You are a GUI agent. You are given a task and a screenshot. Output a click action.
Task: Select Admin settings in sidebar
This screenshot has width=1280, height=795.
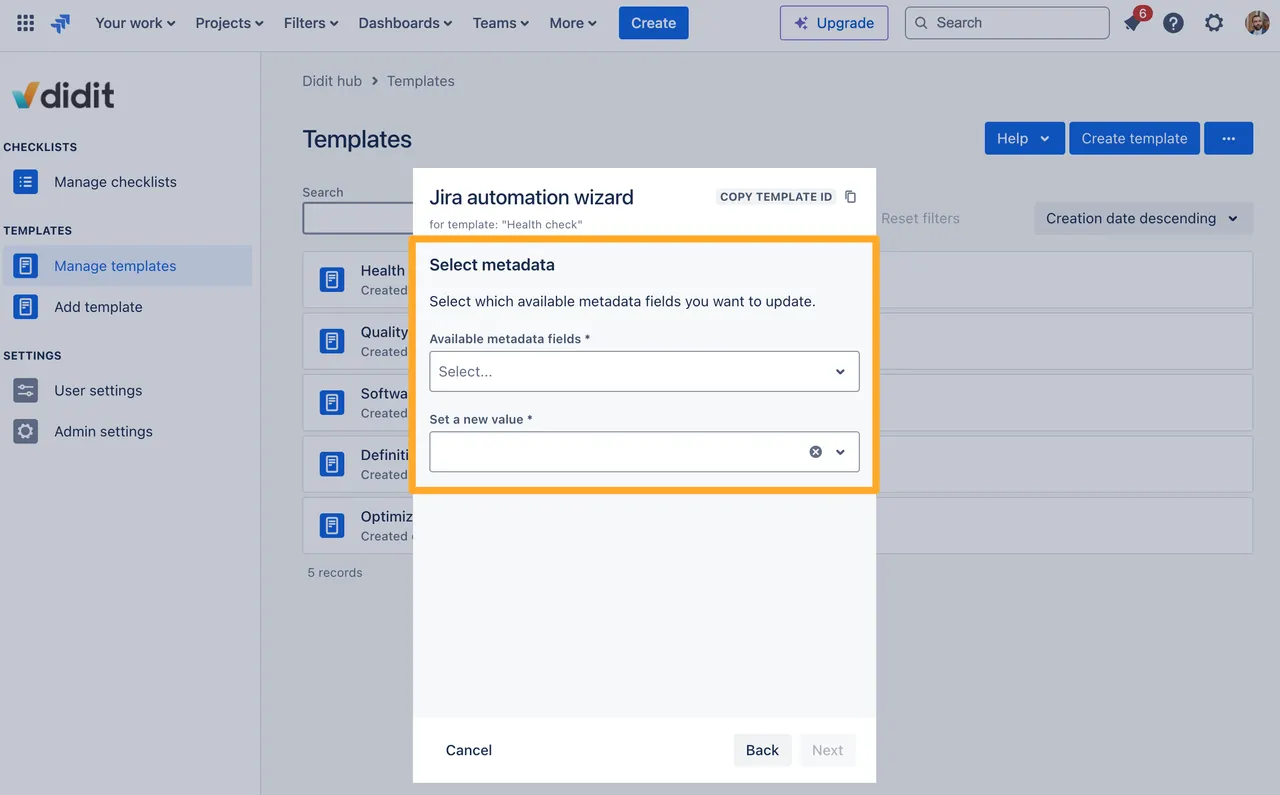[x=126, y=432]
